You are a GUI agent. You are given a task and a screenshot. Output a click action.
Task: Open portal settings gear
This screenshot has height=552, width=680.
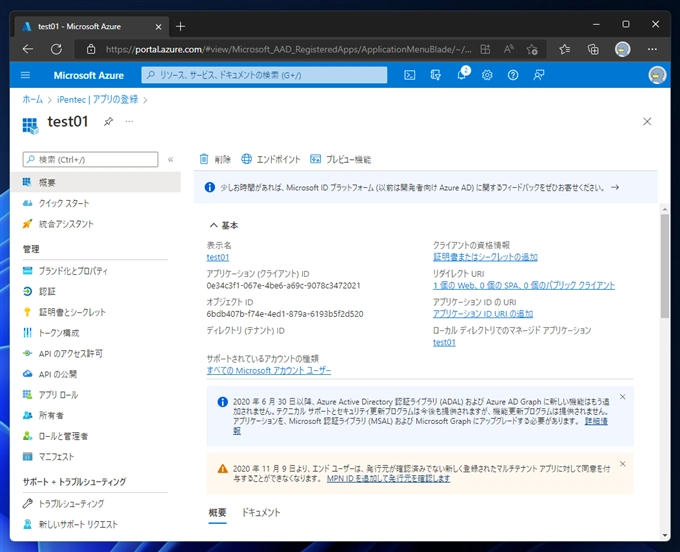point(487,75)
